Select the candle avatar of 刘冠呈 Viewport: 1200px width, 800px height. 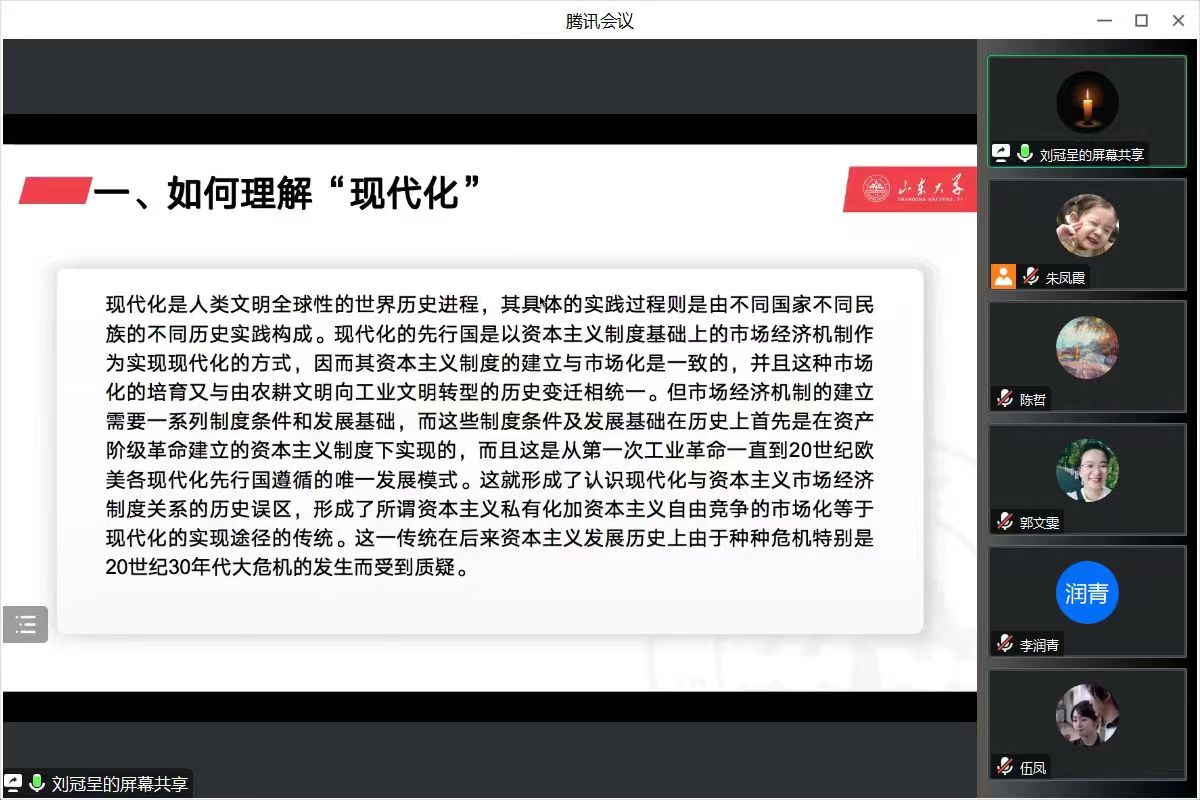click(x=1087, y=102)
